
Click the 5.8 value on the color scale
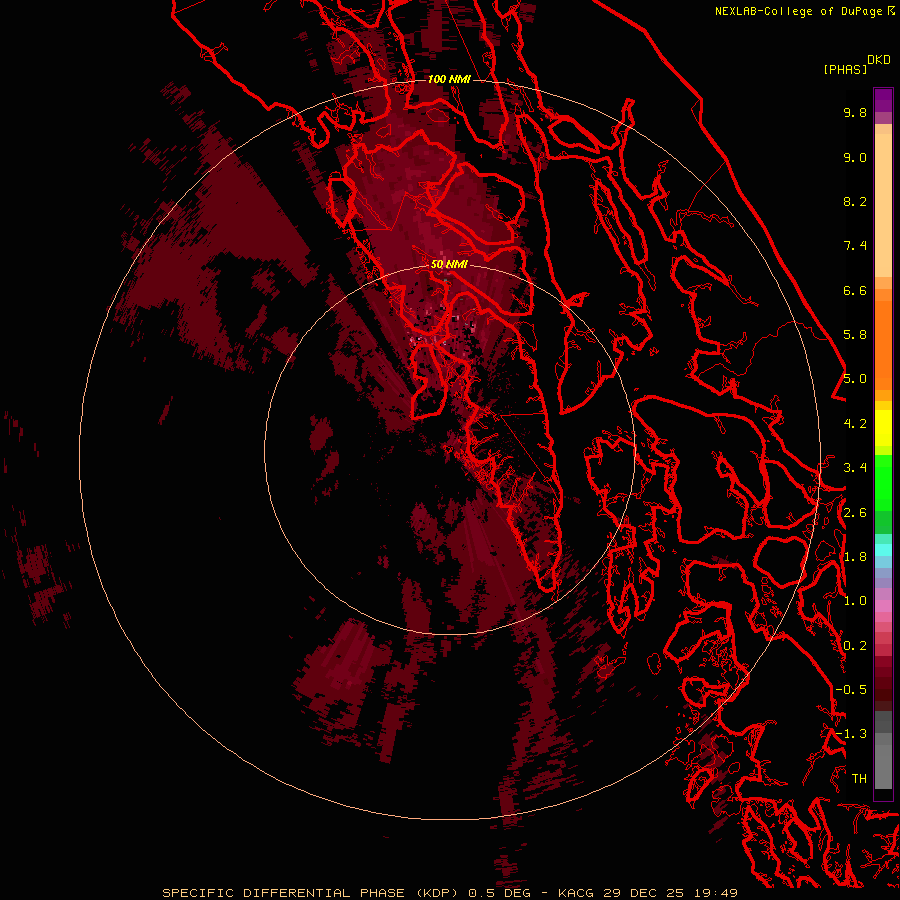(x=855, y=335)
